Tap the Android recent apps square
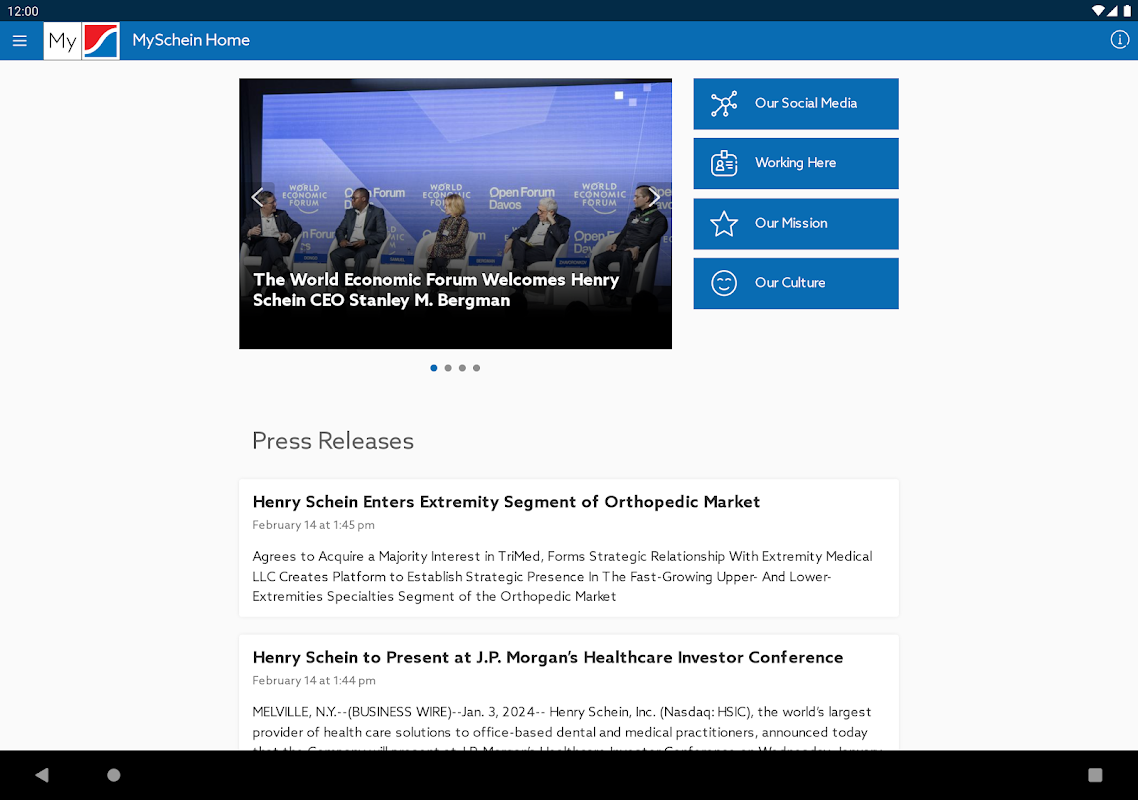Screen dimensions: 1138x800 tap(1095, 775)
